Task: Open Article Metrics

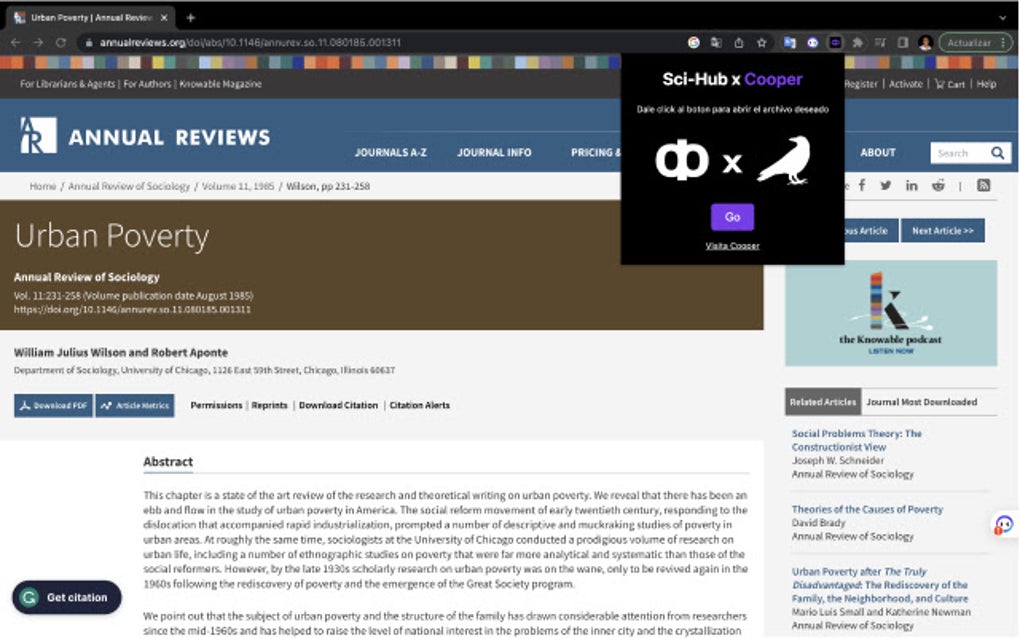Action: (135, 406)
